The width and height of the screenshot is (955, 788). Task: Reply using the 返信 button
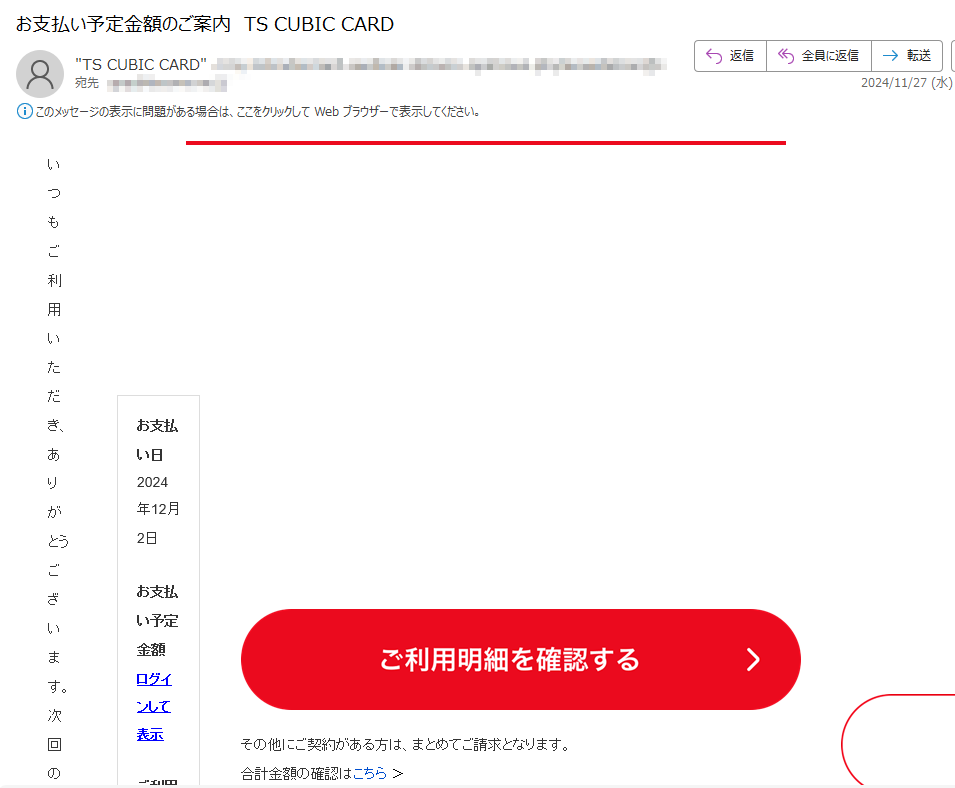(x=730, y=56)
